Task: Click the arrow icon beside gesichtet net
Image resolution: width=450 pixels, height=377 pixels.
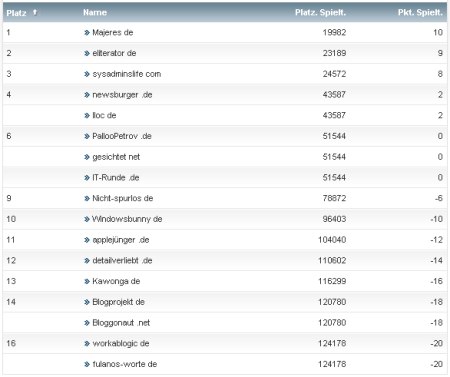Action: coord(87,157)
